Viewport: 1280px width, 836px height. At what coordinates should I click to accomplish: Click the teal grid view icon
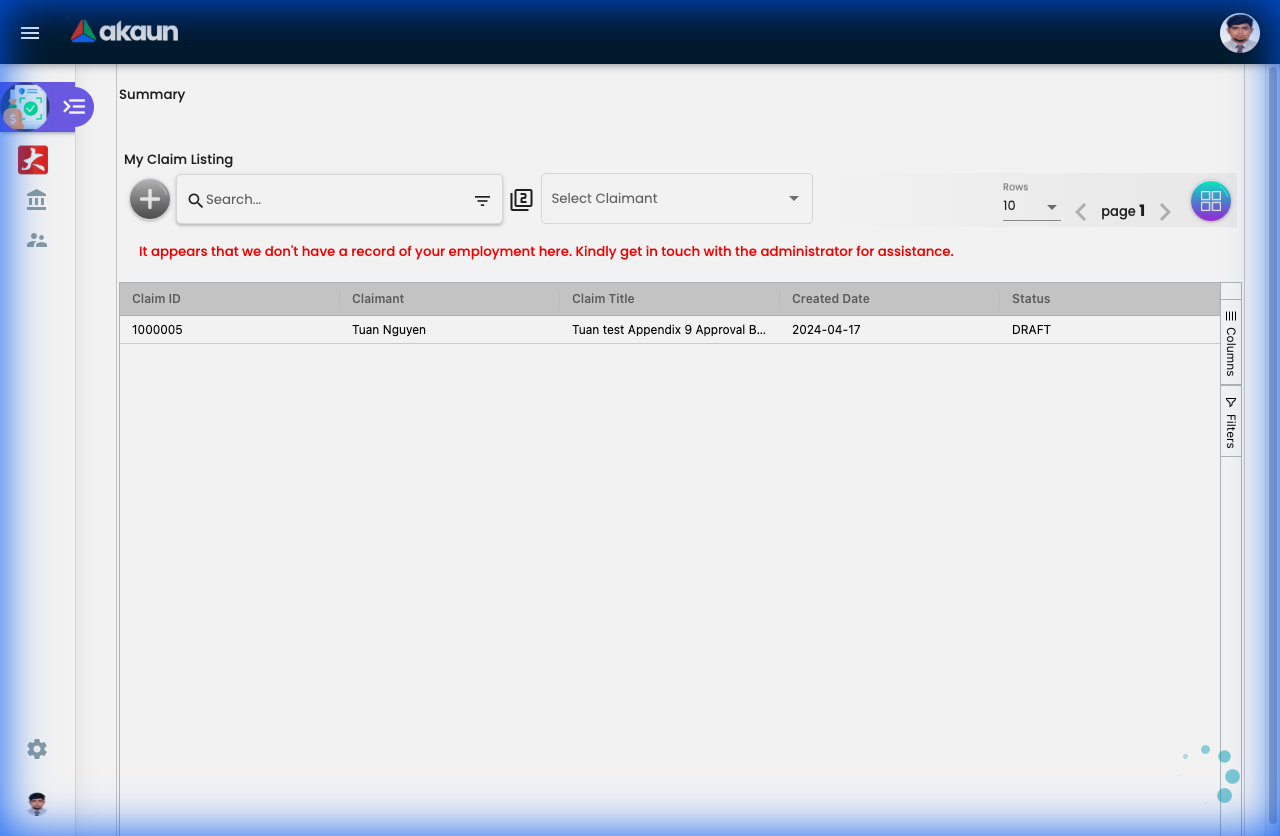point(1211,201)
